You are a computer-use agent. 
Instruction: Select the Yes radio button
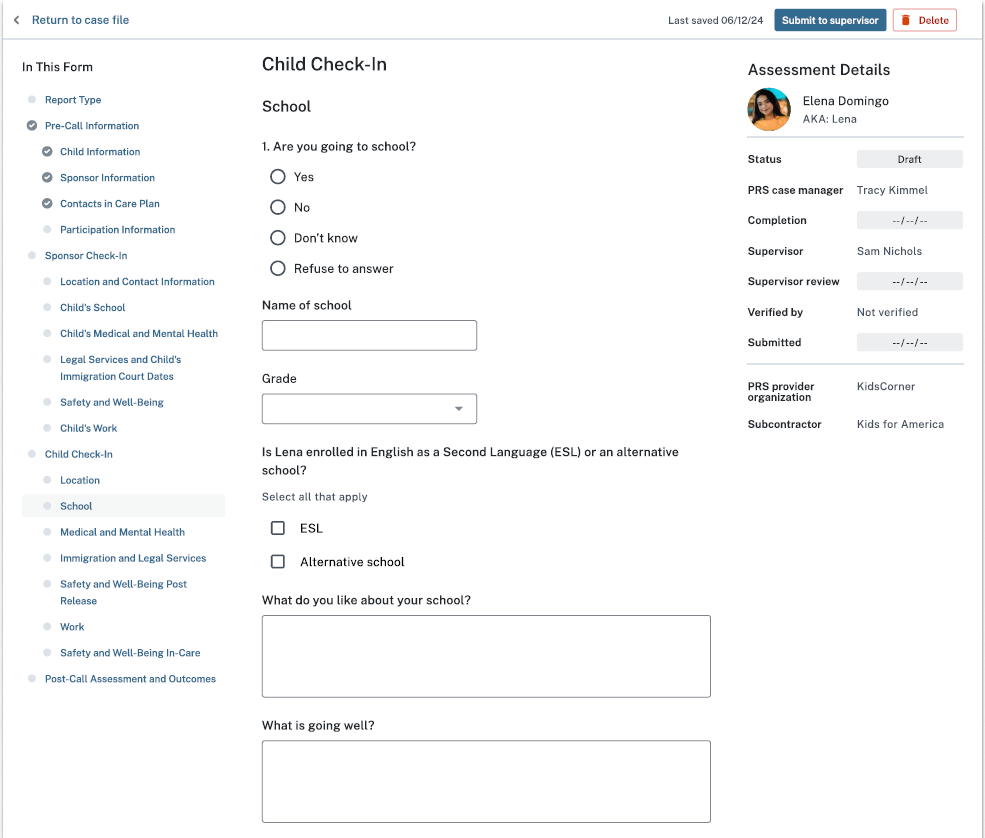tap(278, 177)
